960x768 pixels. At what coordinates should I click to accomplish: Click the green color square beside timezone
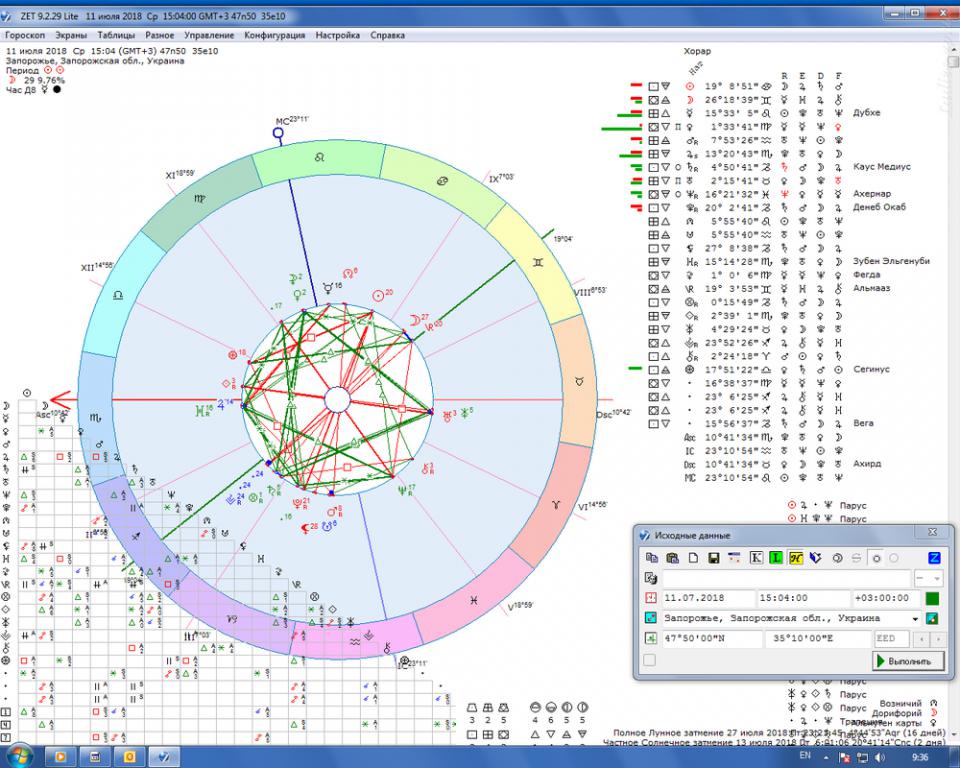point(932,598)
